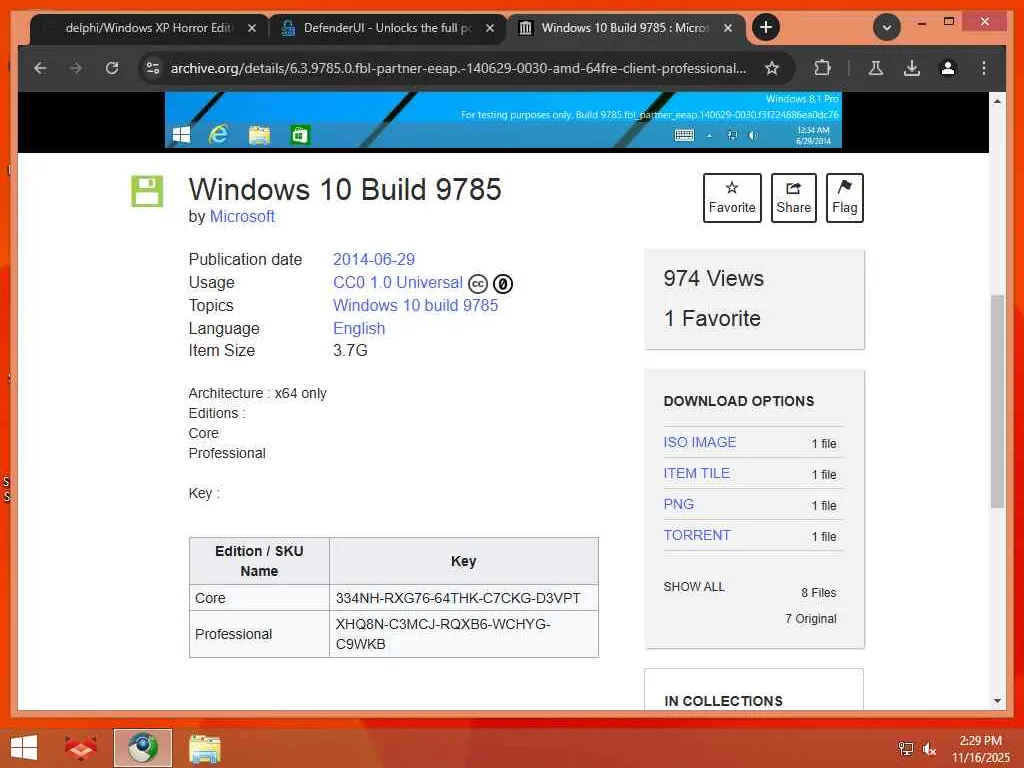Switch to the DefenderUI tab
Image resolution: width=1024 pixels, height=768 pixels.
coord(387,28)
